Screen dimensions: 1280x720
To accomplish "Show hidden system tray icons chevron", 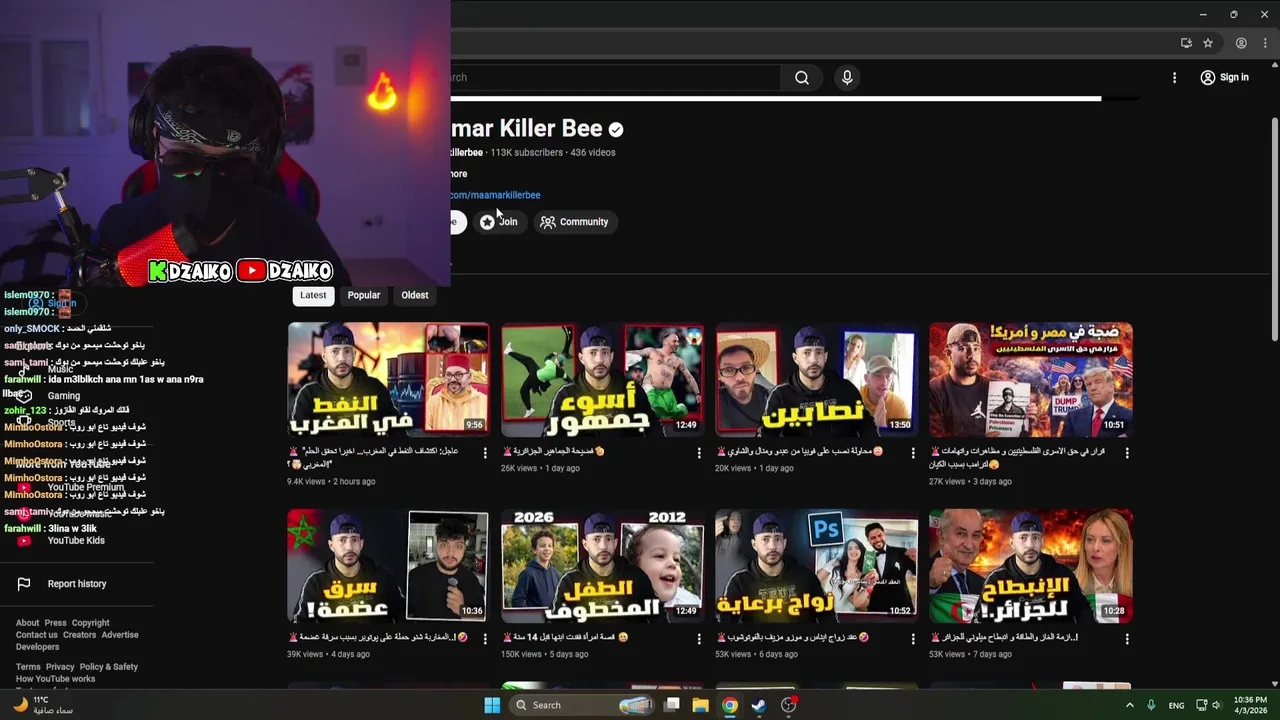I will pos(1130,705).
